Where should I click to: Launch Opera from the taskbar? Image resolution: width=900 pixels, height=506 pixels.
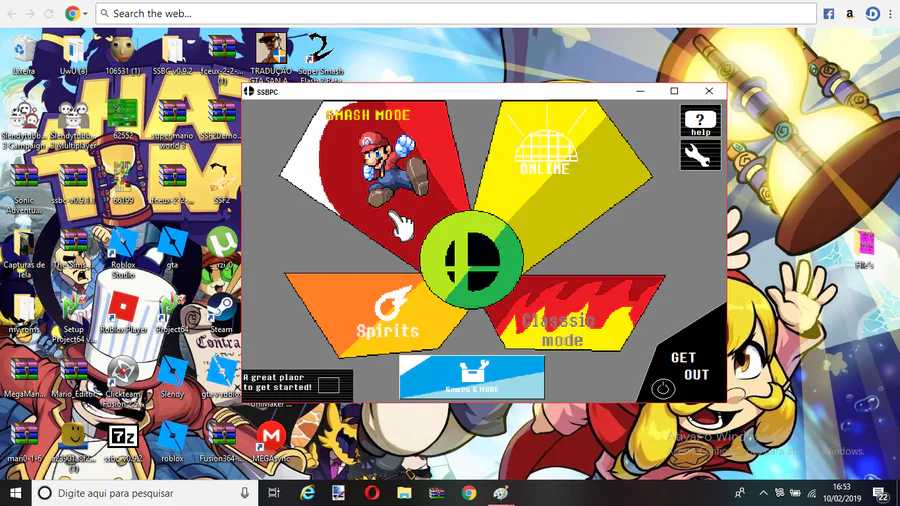(x=372, y=493)
